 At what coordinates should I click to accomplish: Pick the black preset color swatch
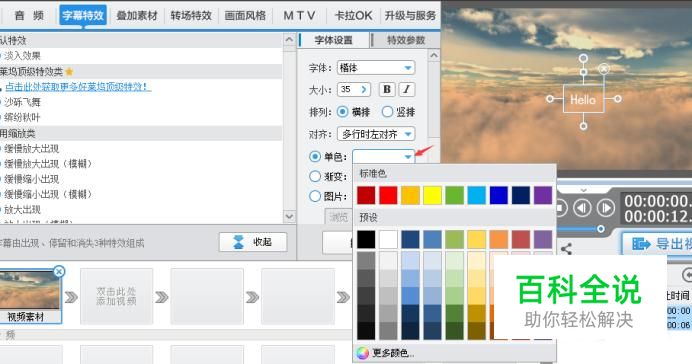(x=366, y=239)
